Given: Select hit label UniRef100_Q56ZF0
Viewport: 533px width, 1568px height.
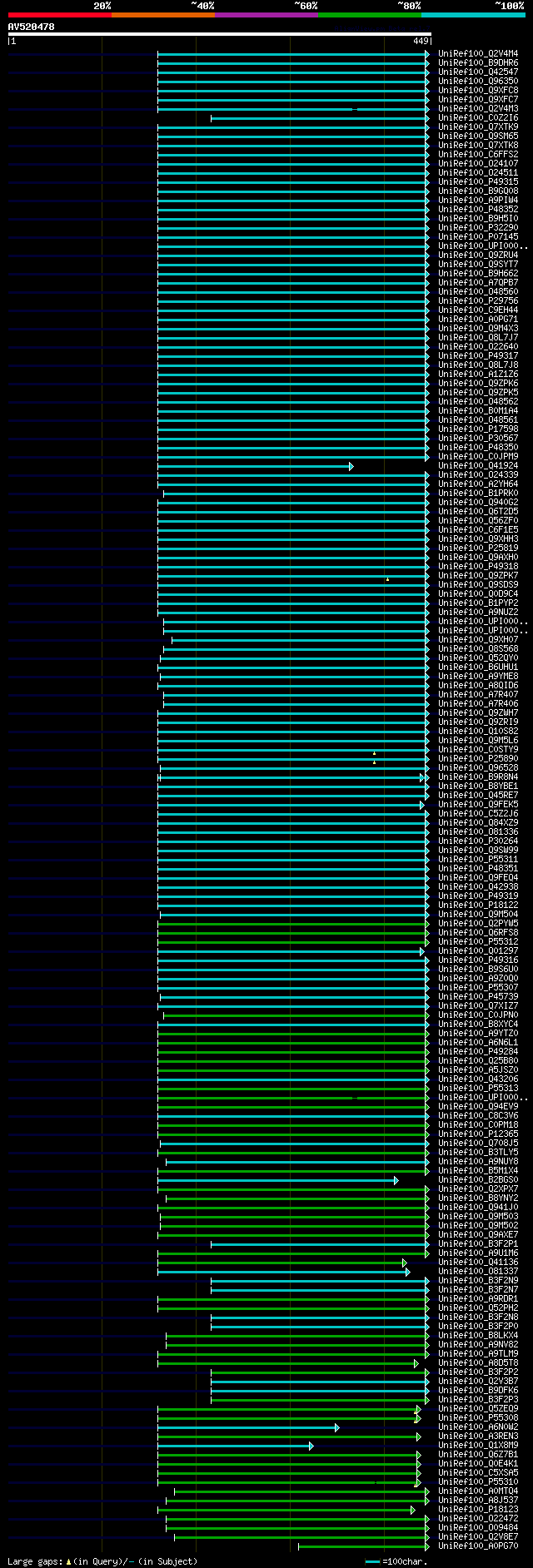Looking at the screenshot, I should coord(478,521).
